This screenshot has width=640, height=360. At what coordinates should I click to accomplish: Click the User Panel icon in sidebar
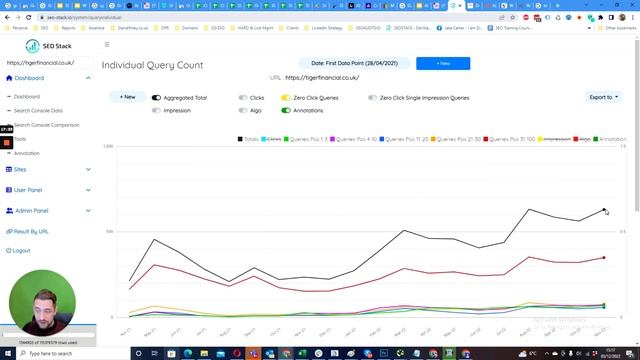[x=9, y=190]
